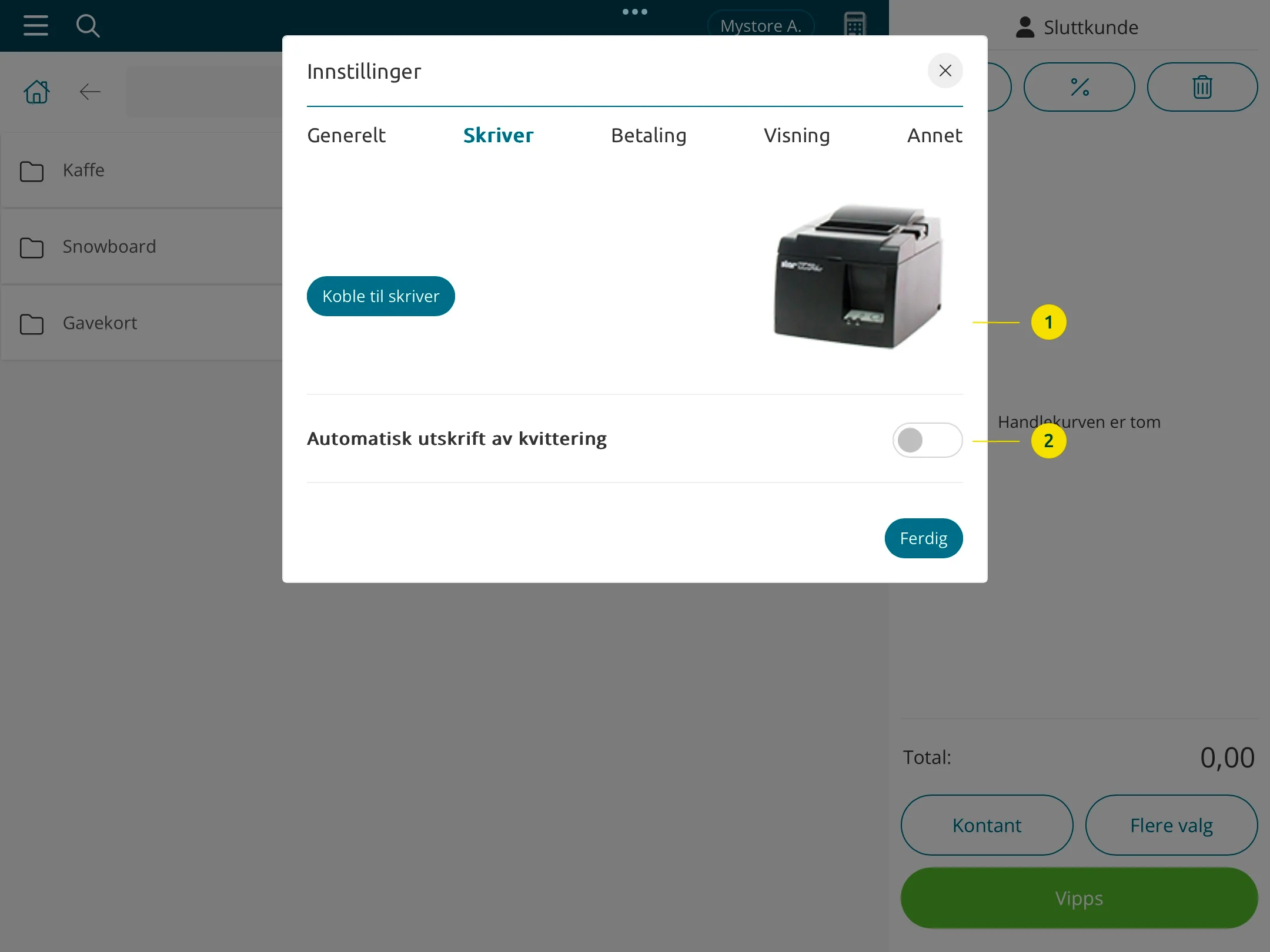Screen dimensions: 1270x952
Task: Toggle Automatisk utskrift av kvittering switch
Action: (927, 440)
